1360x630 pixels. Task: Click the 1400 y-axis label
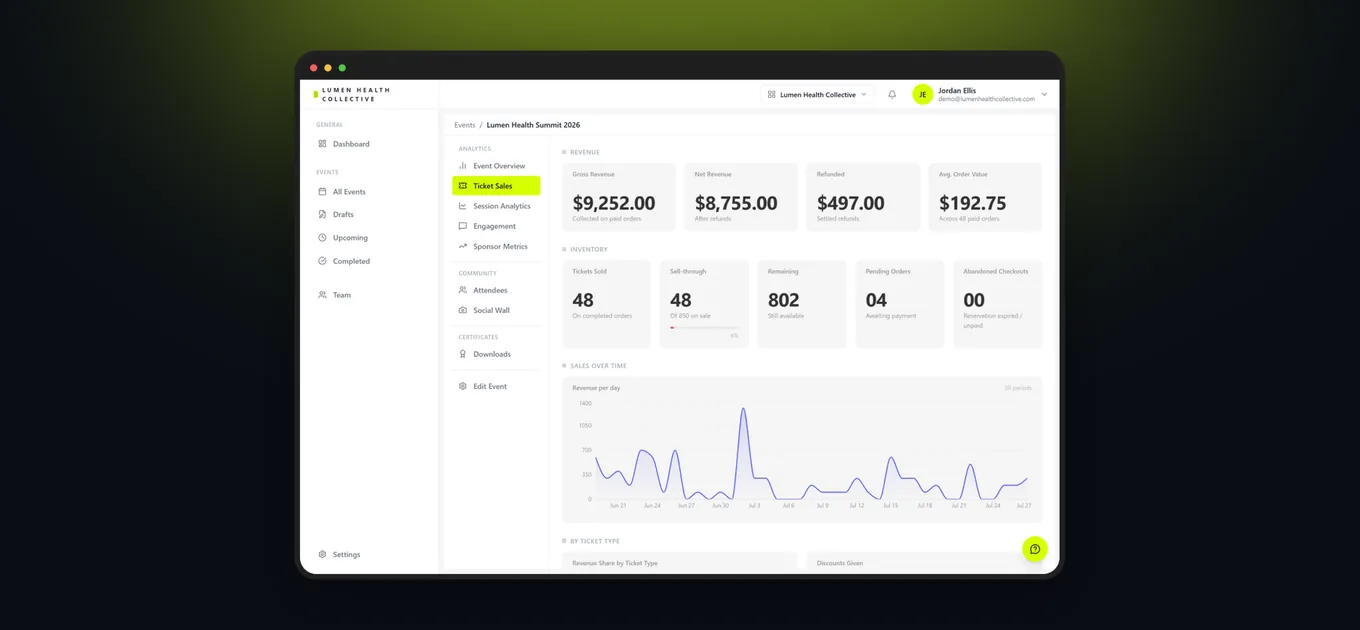coord(585,403)
